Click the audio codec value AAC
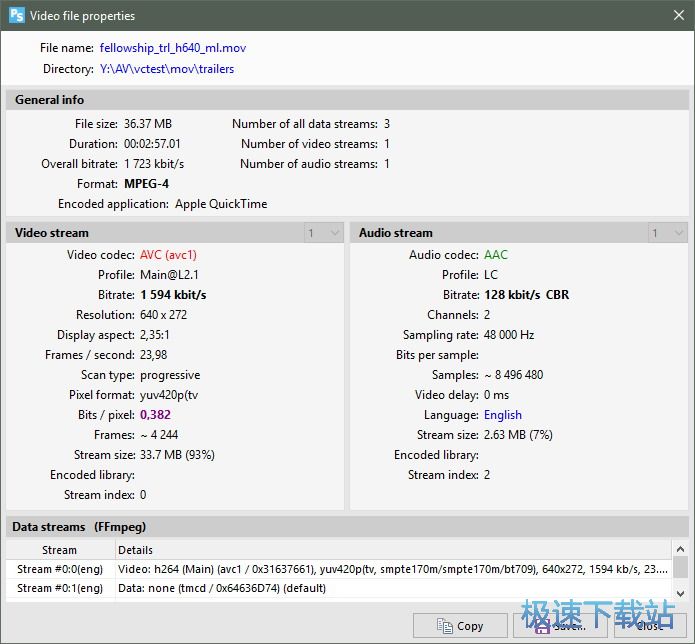Viewport: 695px width, 644px height. tap(496, 255)
